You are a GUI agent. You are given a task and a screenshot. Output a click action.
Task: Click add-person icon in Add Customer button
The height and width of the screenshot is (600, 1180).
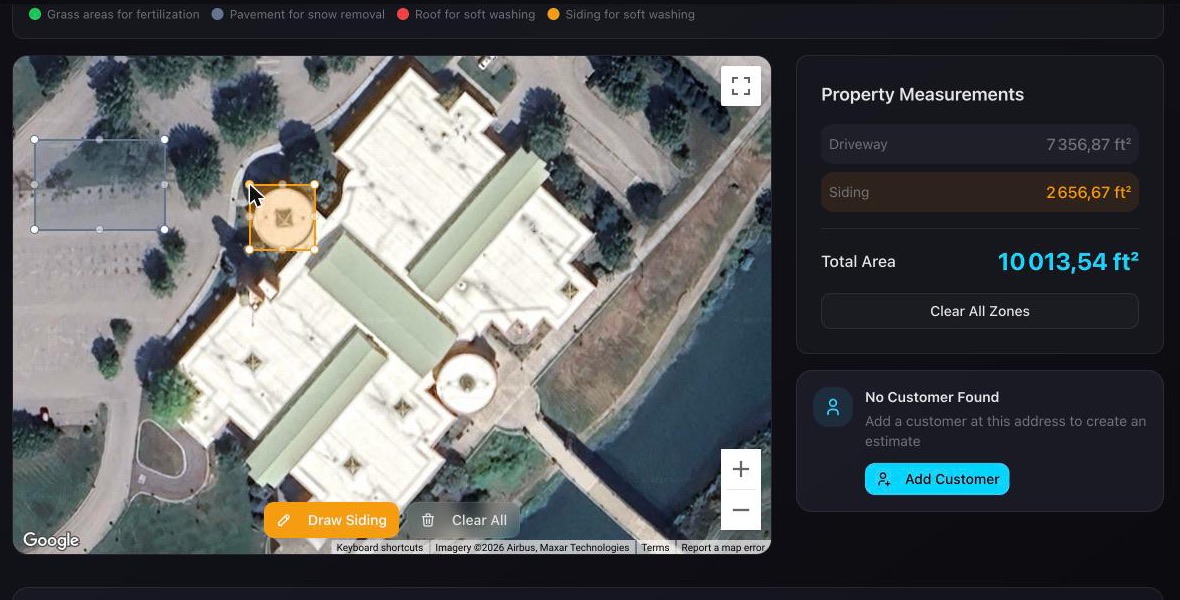884,479
